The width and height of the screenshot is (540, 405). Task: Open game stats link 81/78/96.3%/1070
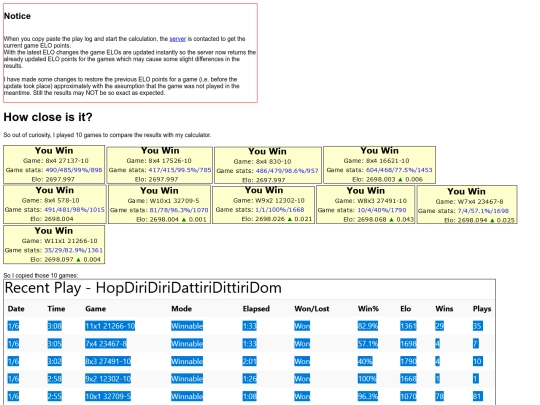click(x=179, y=210)
